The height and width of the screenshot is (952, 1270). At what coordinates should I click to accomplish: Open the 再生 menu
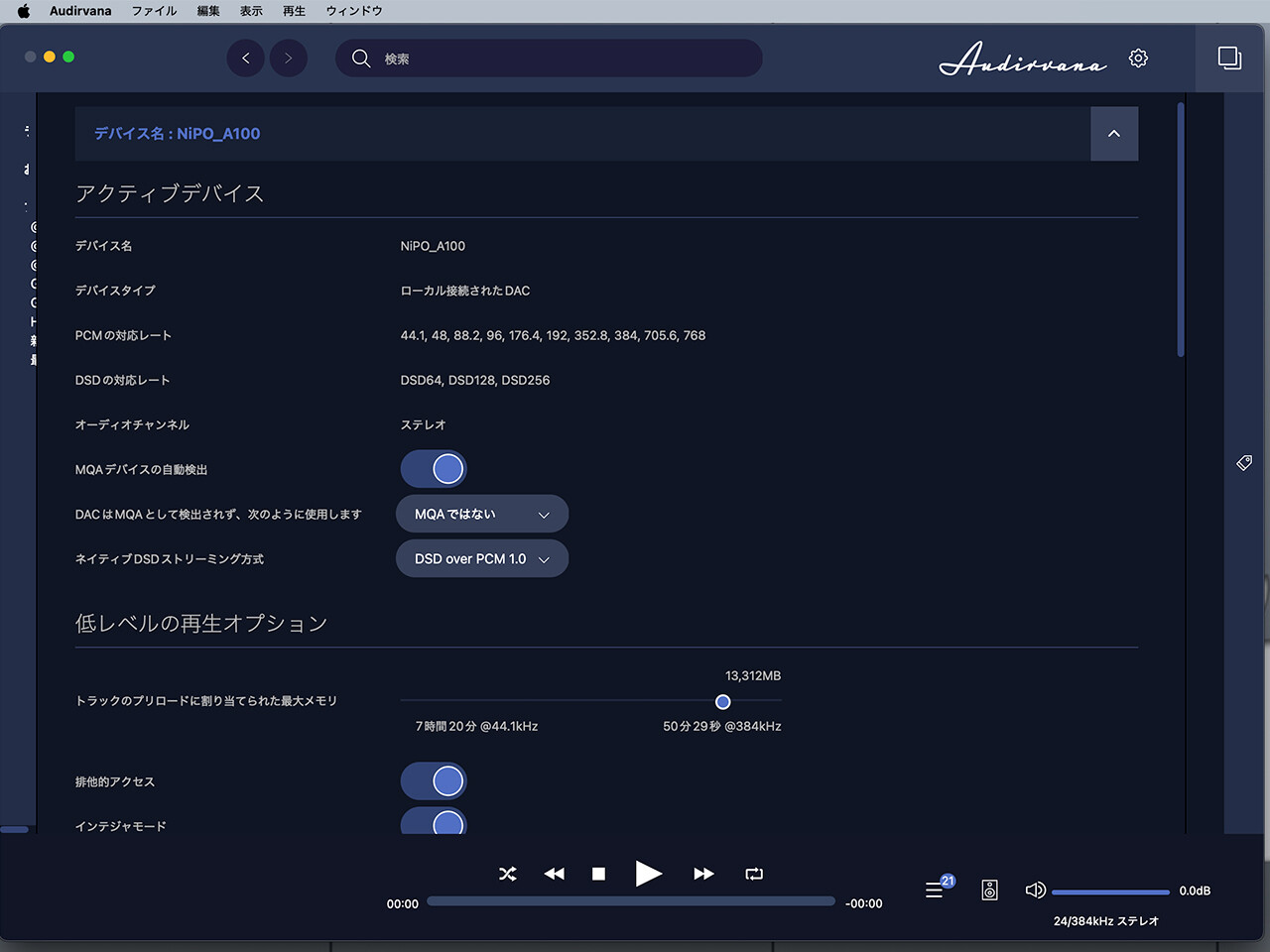point(294,11)
